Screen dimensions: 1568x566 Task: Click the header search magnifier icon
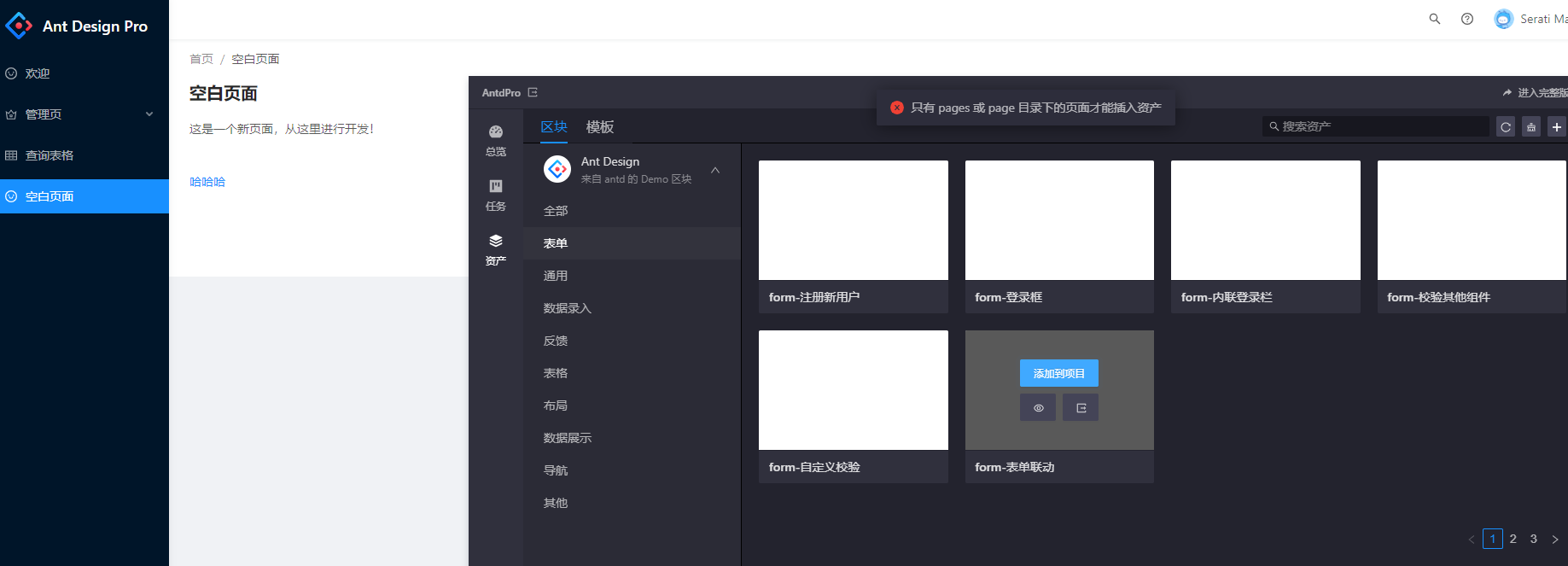[1435, 19]
